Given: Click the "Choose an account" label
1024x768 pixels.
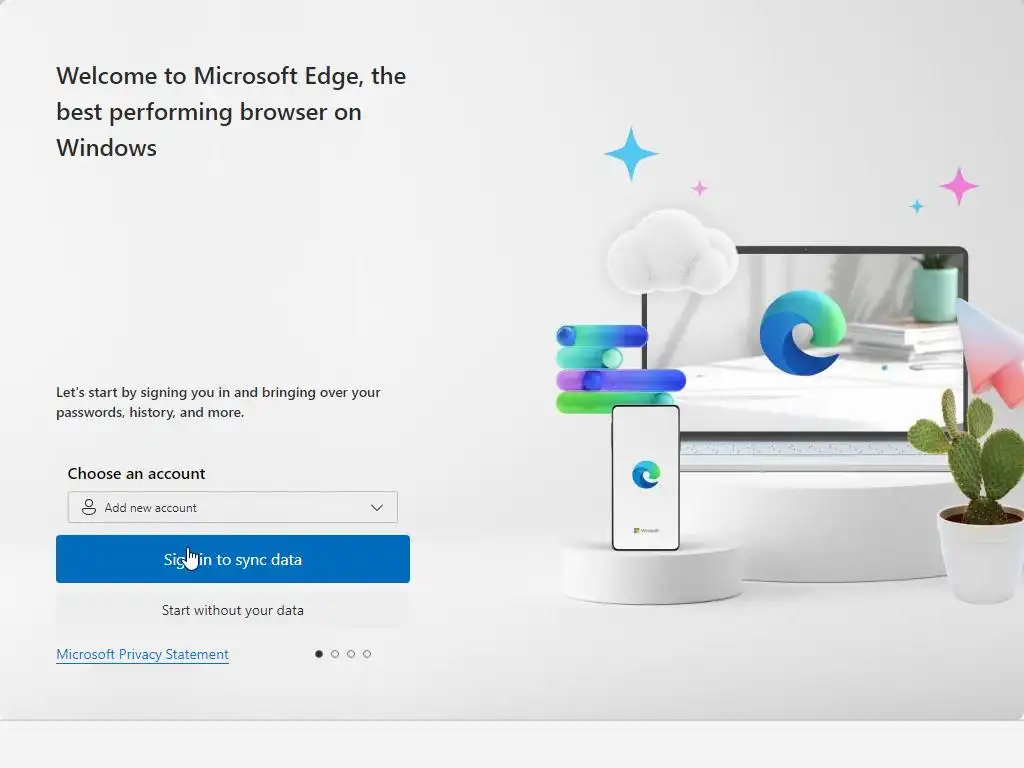Looking at the screenshot, I should click(136, 473).
